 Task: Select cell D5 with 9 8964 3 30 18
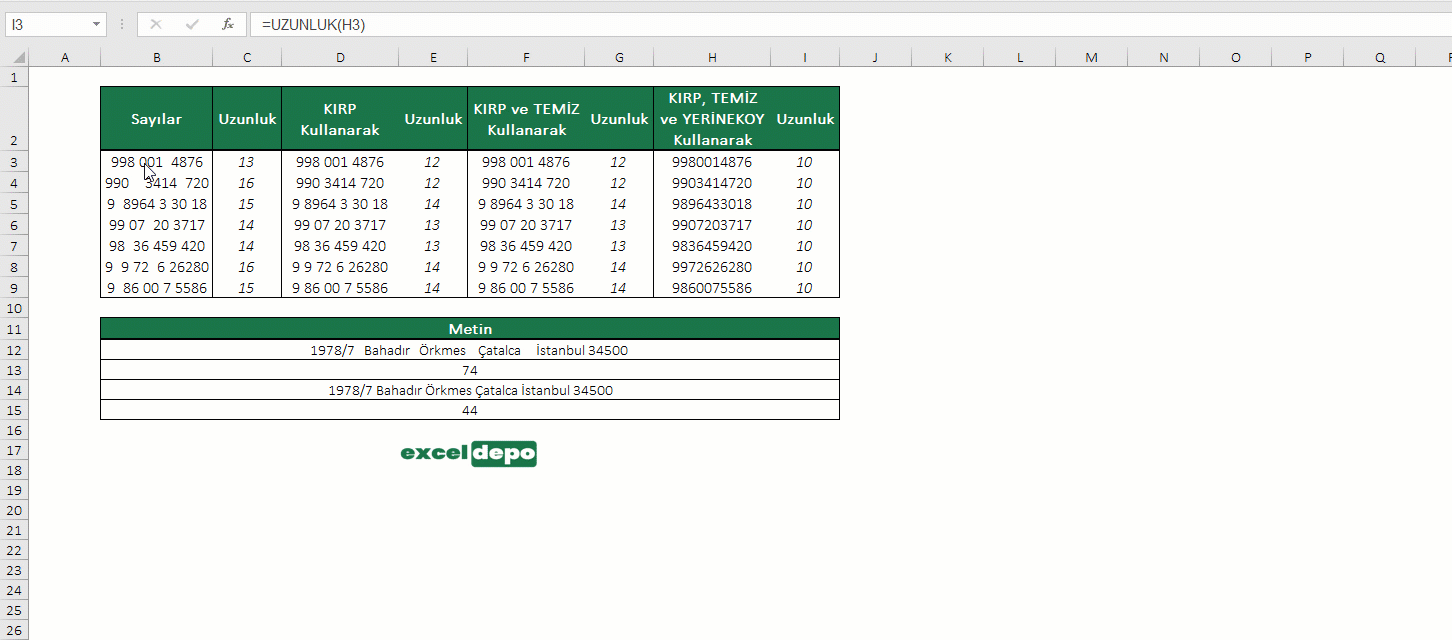[340, 204]
